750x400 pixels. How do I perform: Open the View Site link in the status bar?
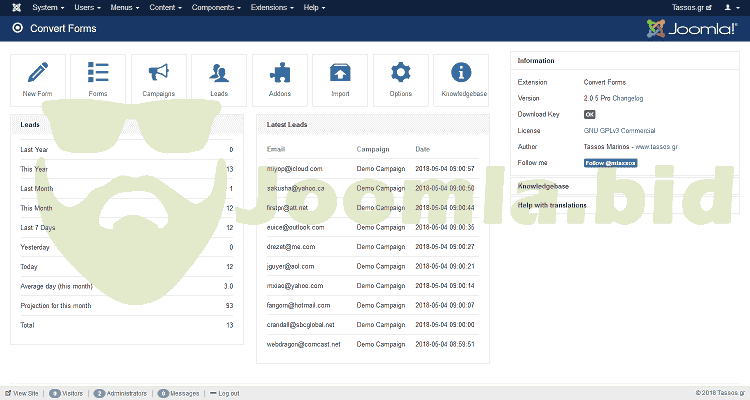(22, 393)
